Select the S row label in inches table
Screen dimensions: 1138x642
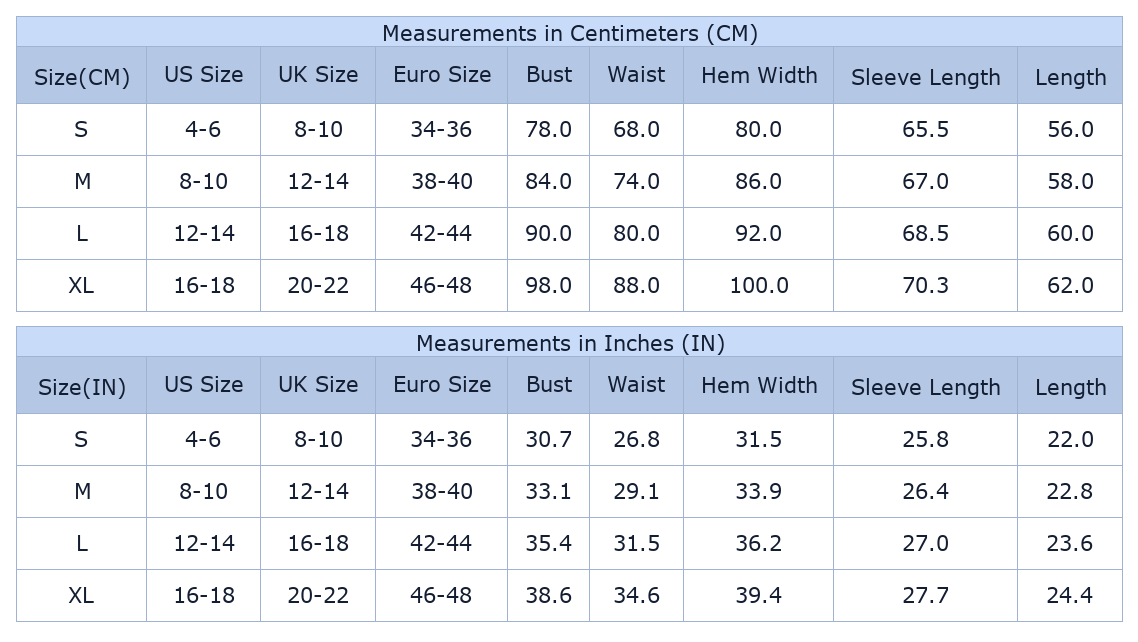pyautogui.click(x=82, y=439)
